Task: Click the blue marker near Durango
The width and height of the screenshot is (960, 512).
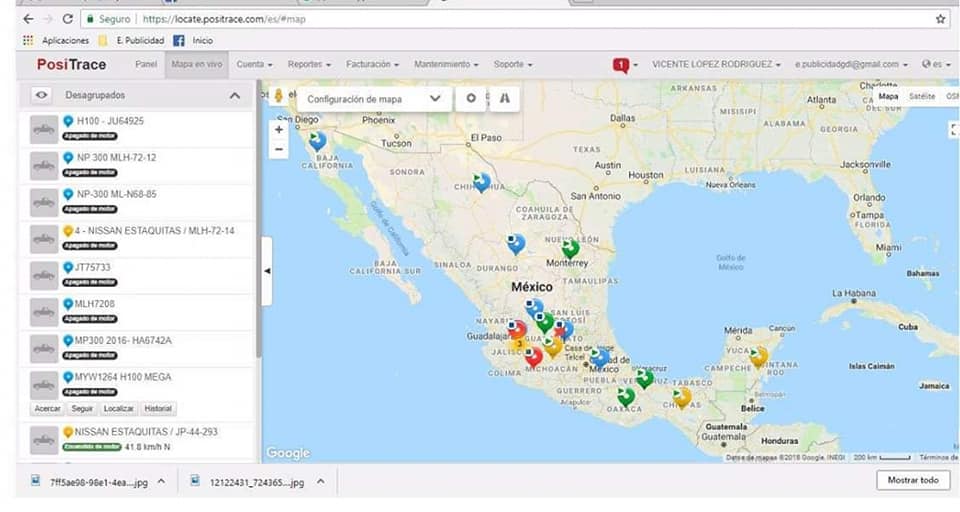Action: click(516, 244)
